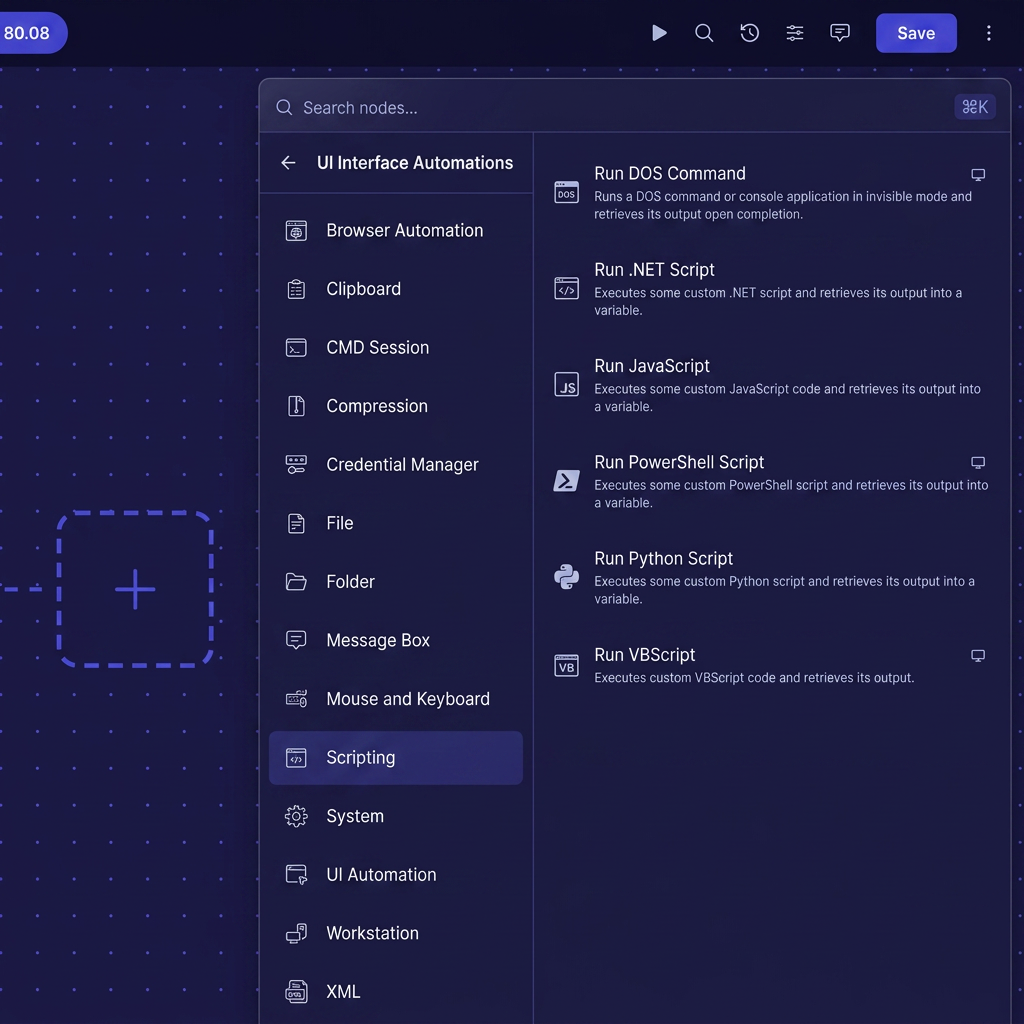Click the PowerShell prompt icon
Screen dimensions: 1024x1024
(566, 481)
